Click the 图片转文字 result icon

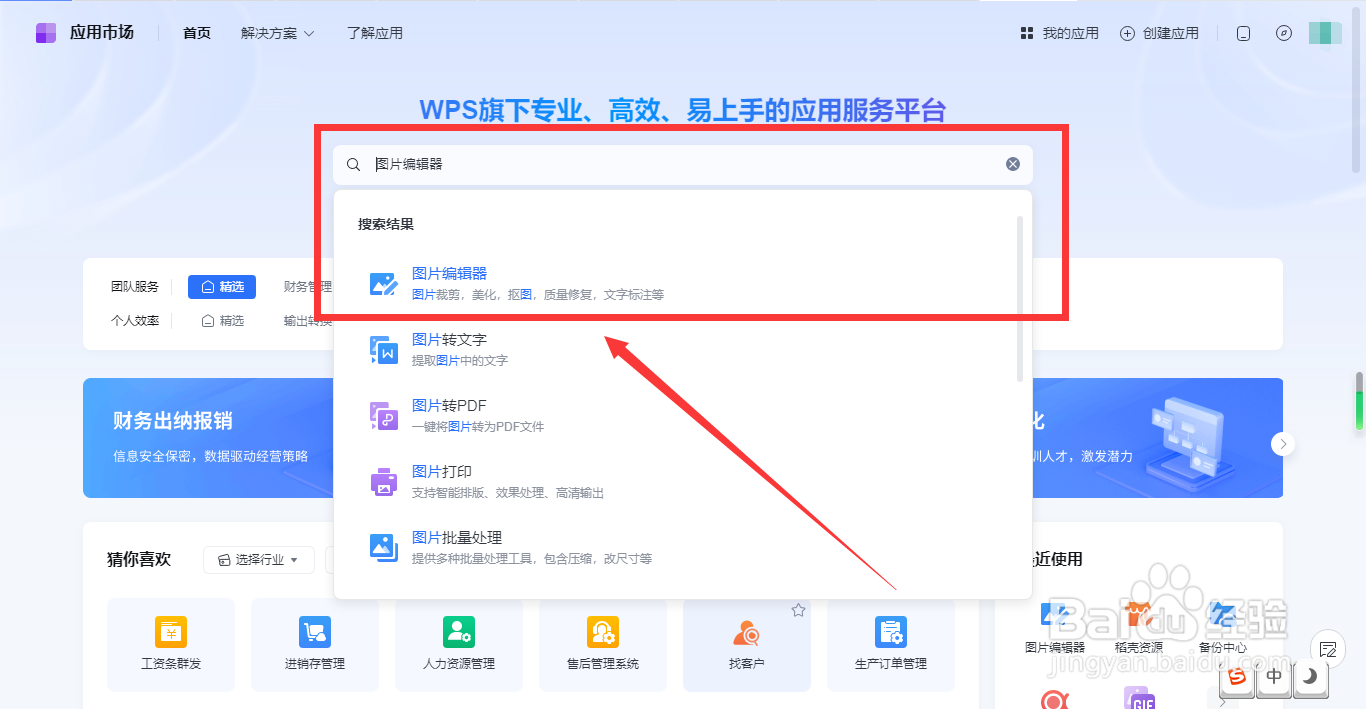[384, 350]
